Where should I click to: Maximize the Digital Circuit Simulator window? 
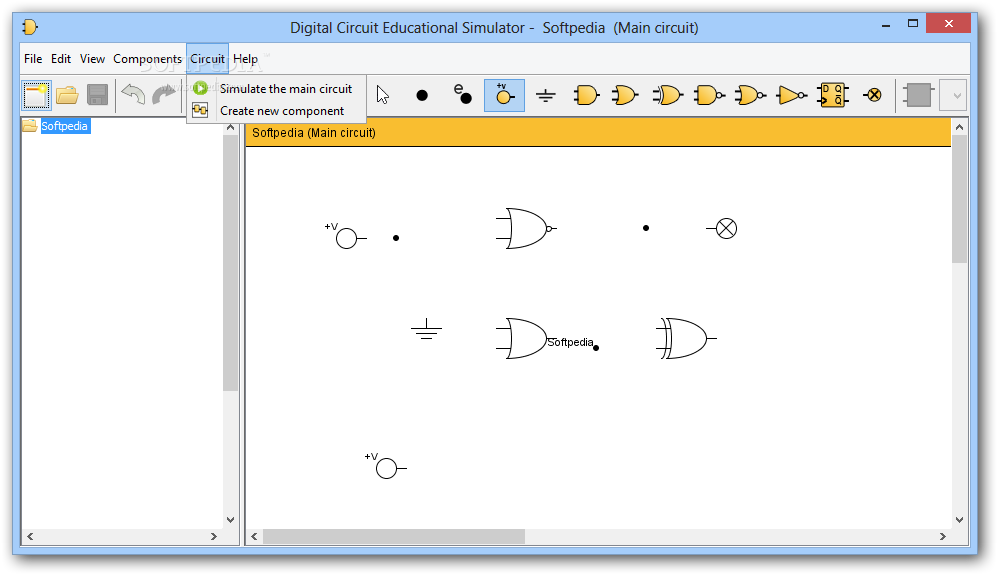tap(913, 24)
